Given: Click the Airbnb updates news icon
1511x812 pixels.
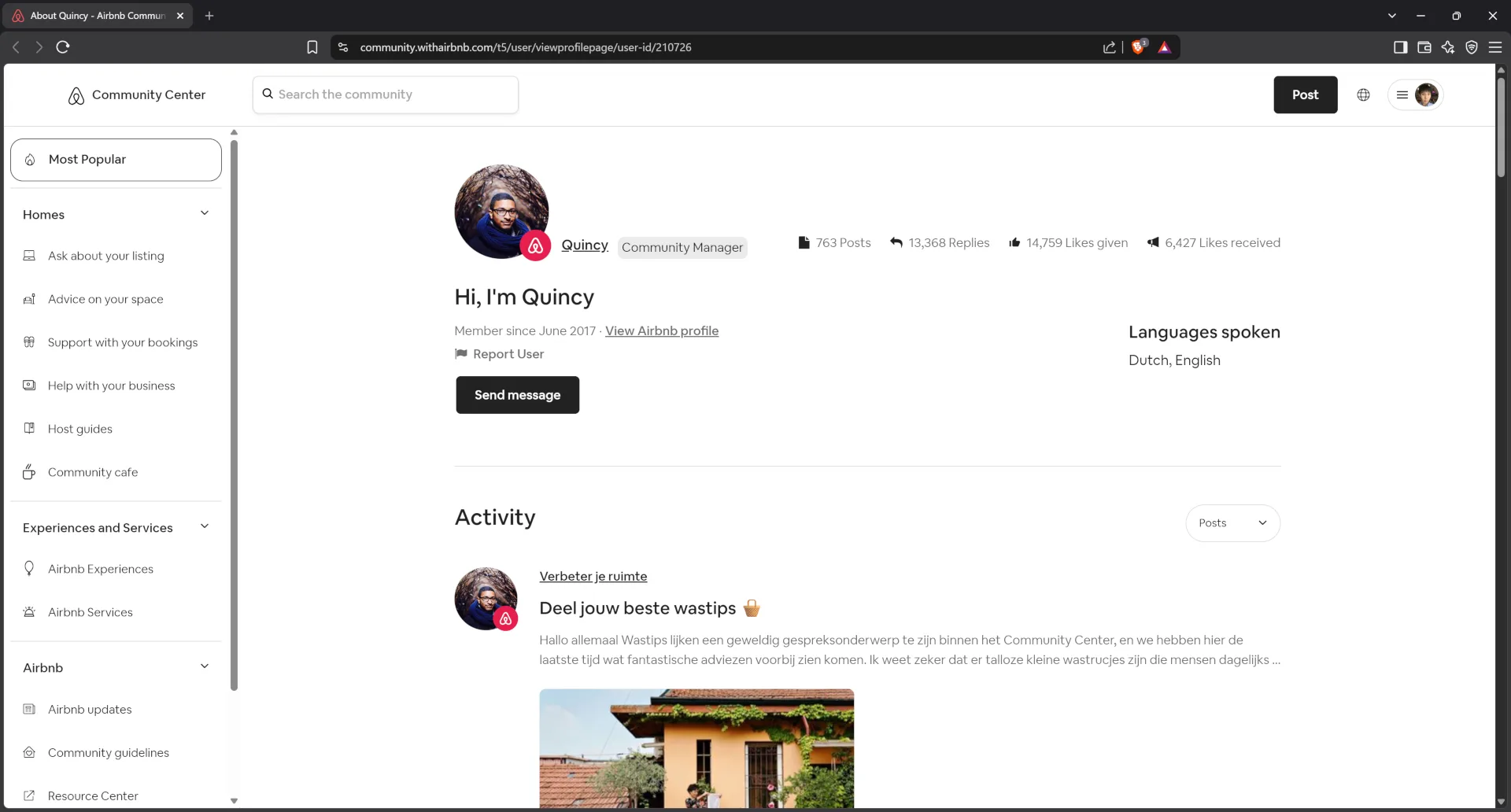Looking at the screenshot, I should pyautogui.click(x=29, y=709).
